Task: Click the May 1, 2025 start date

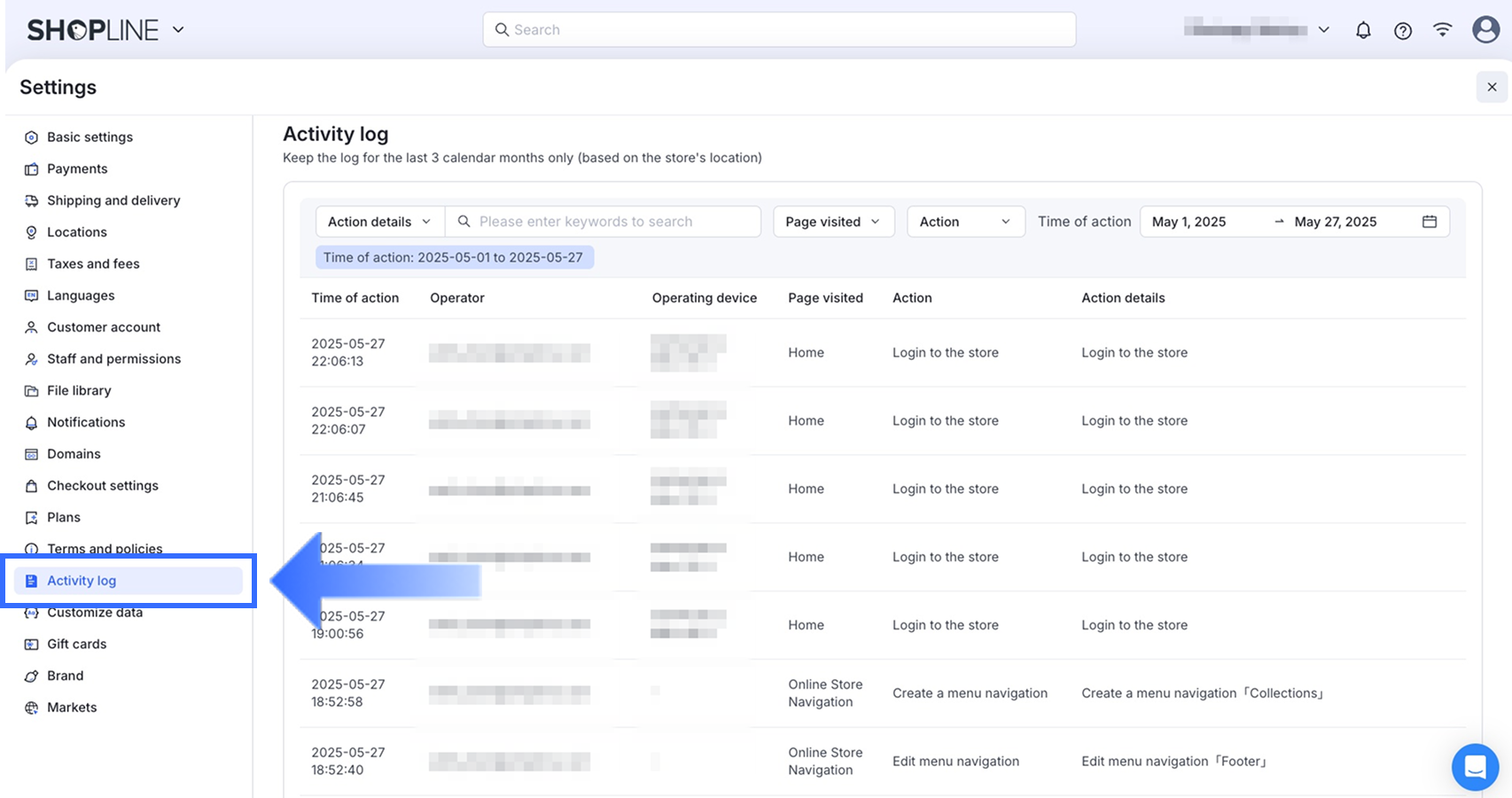Action: pos(1189,222)
